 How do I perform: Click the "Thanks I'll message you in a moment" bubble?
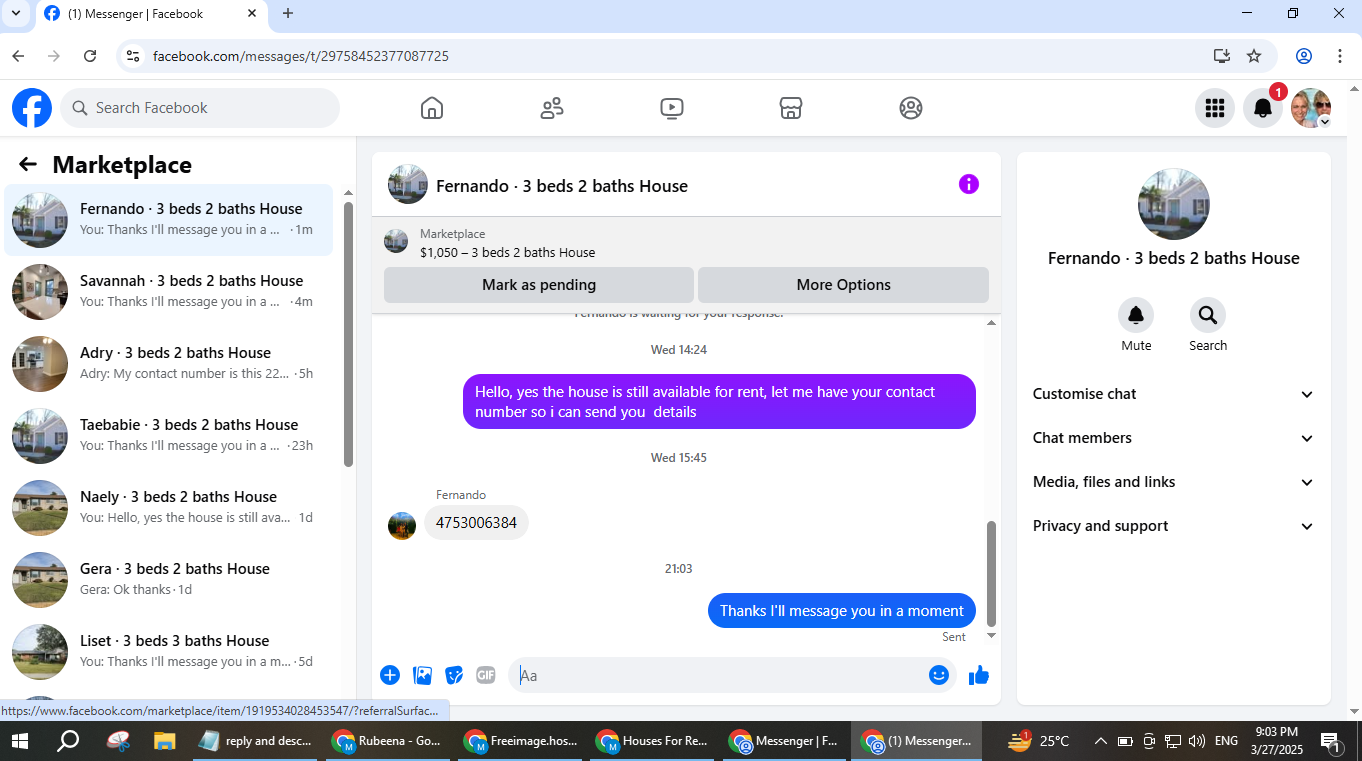click(842, 611)
